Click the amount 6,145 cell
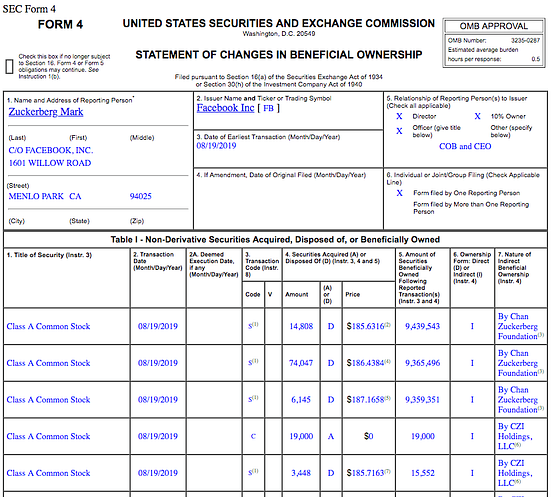The width and height of the screenshot is (552, 497). pyautogui.click(x=301, y=400)
